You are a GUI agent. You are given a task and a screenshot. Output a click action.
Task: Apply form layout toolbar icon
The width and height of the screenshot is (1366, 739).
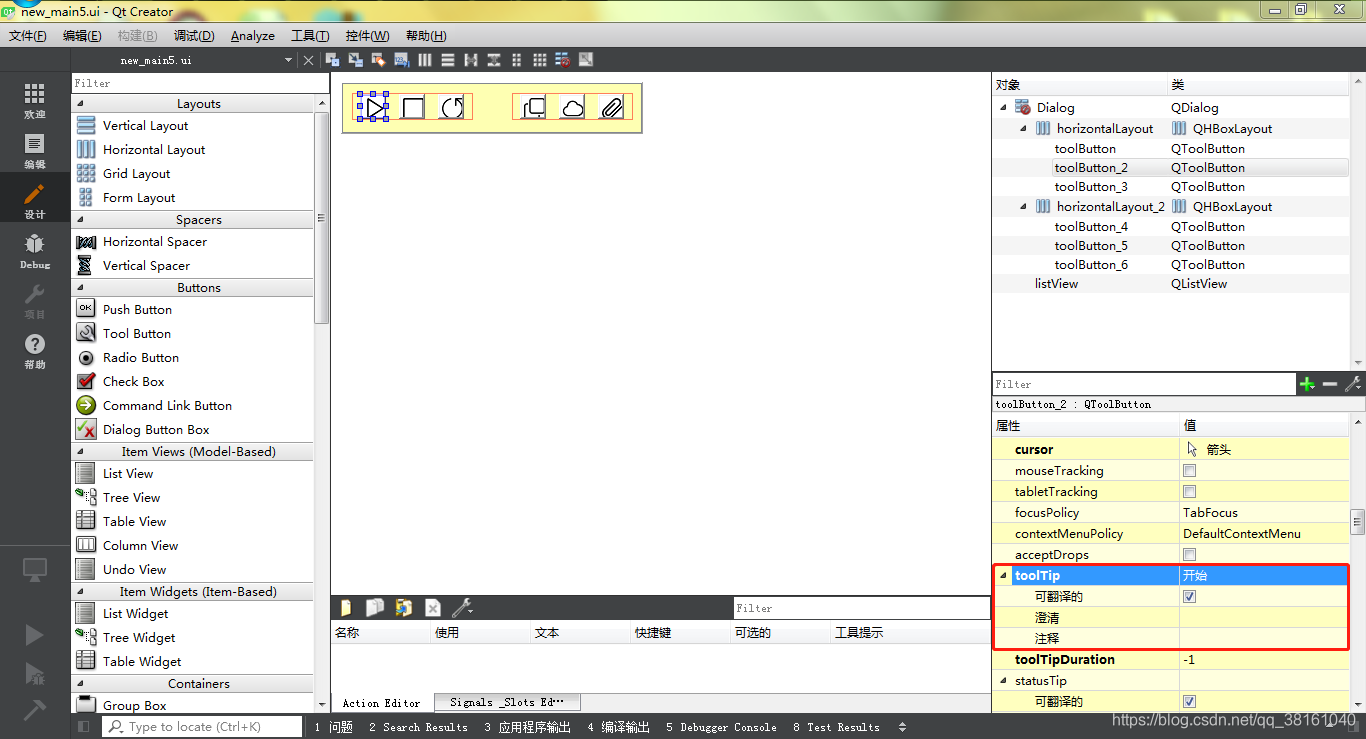(x=517, y=60)
